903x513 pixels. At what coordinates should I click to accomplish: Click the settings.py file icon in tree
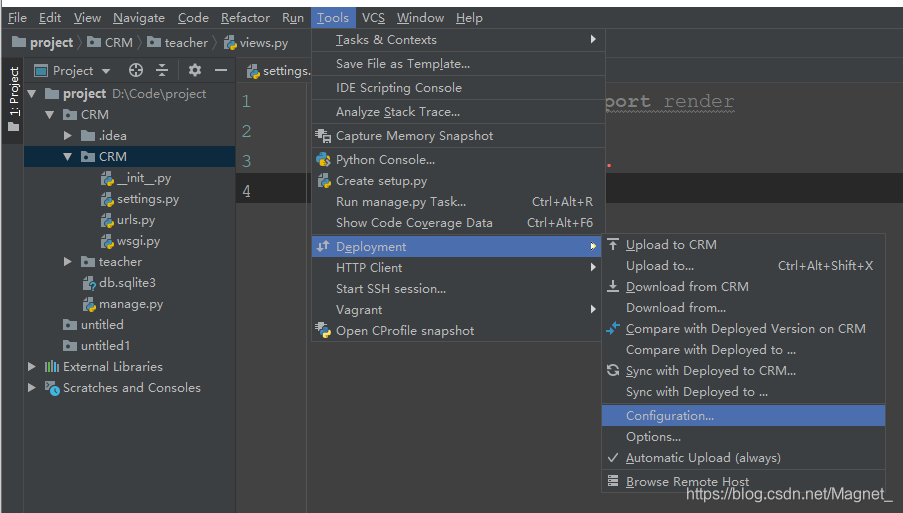(x=107, y=199)
